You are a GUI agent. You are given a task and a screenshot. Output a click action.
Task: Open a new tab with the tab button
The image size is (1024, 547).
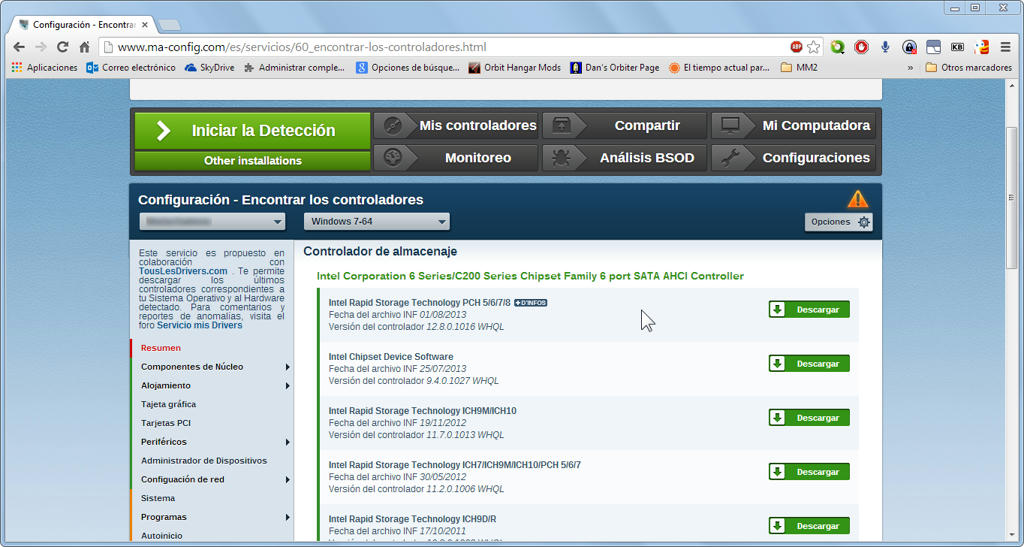coord(170,25)
